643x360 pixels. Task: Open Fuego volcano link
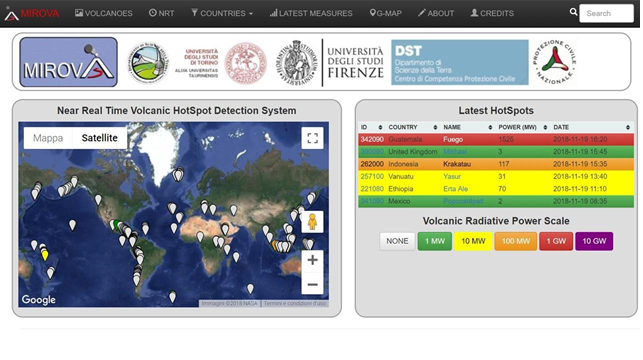pyautogui.click(x=453, y=139)
